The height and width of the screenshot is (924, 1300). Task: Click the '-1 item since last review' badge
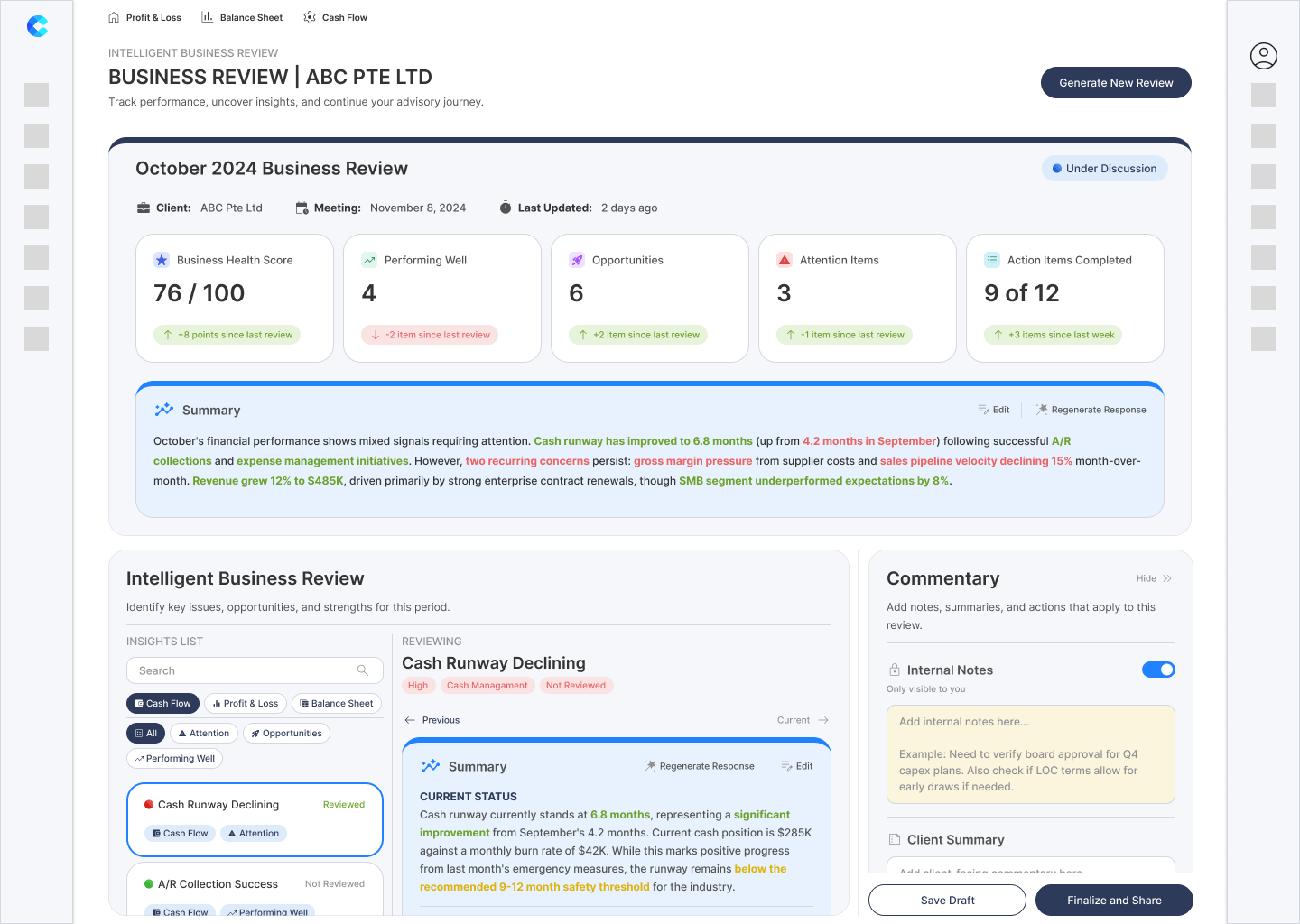click(844, 335)
